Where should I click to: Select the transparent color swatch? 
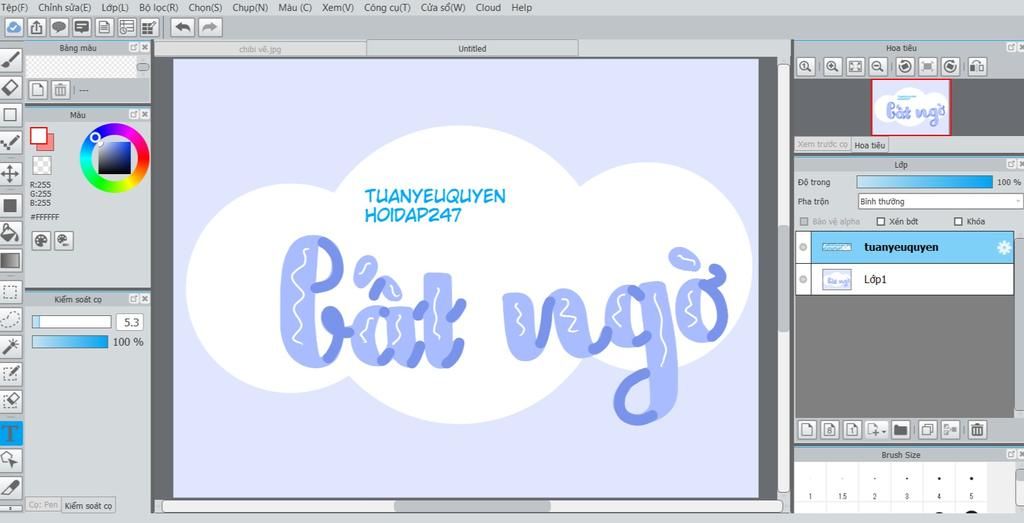42,165
